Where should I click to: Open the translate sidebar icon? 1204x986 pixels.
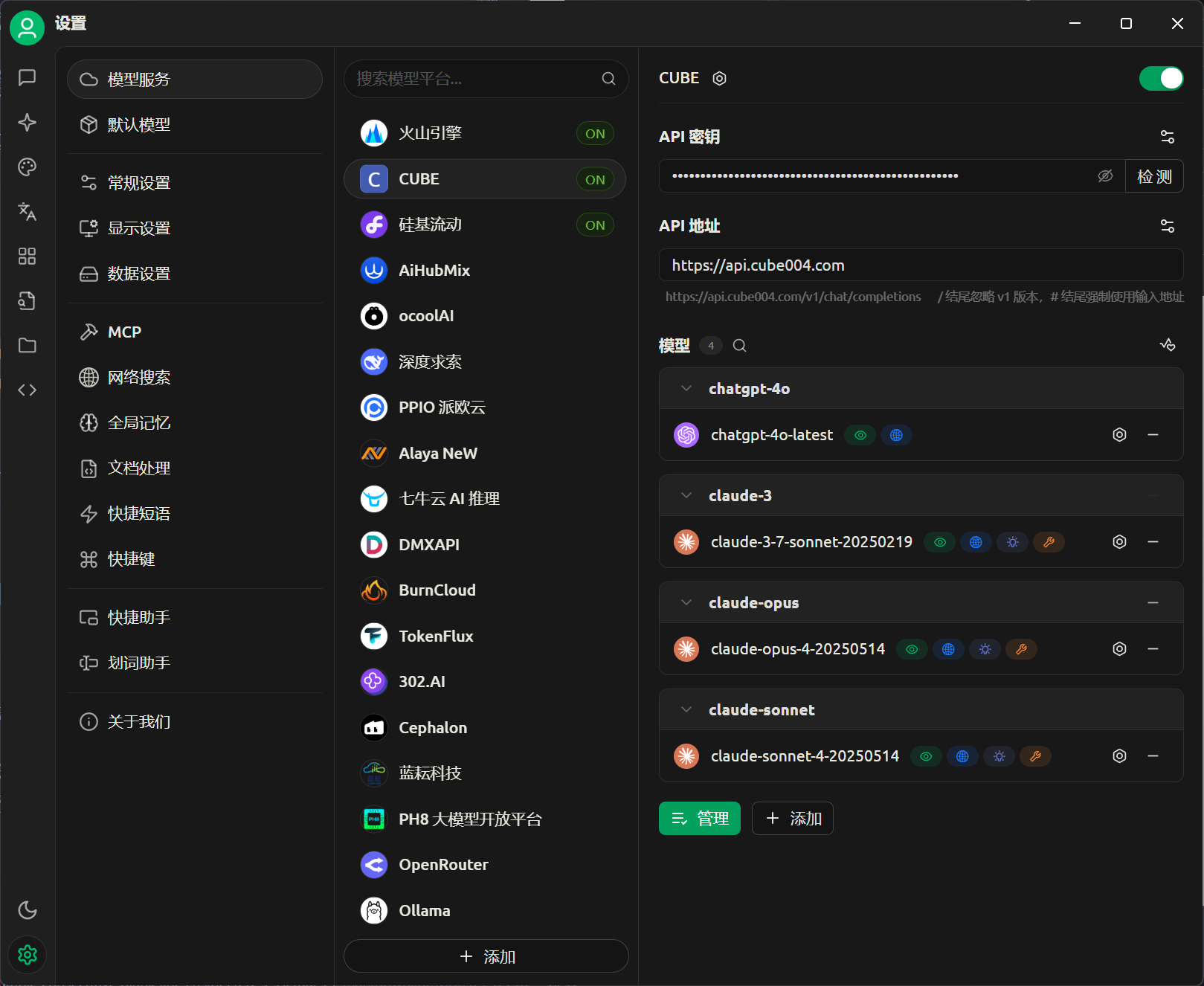pos(28,212)
